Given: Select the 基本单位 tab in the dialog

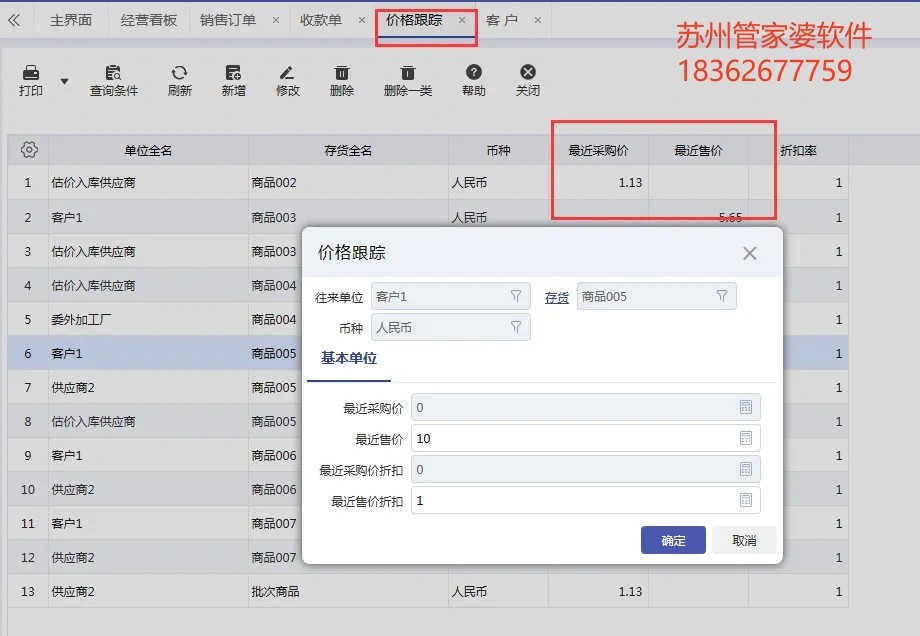Looking at the screenshot, I should 349,358.
